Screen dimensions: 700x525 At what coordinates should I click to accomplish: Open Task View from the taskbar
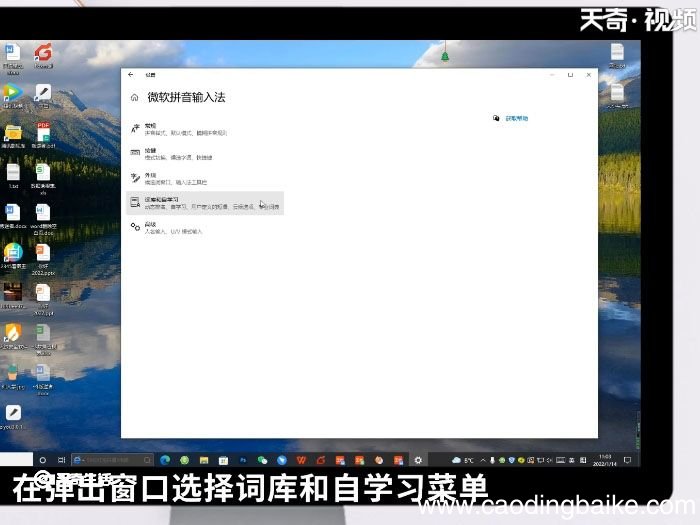[62, 460]
